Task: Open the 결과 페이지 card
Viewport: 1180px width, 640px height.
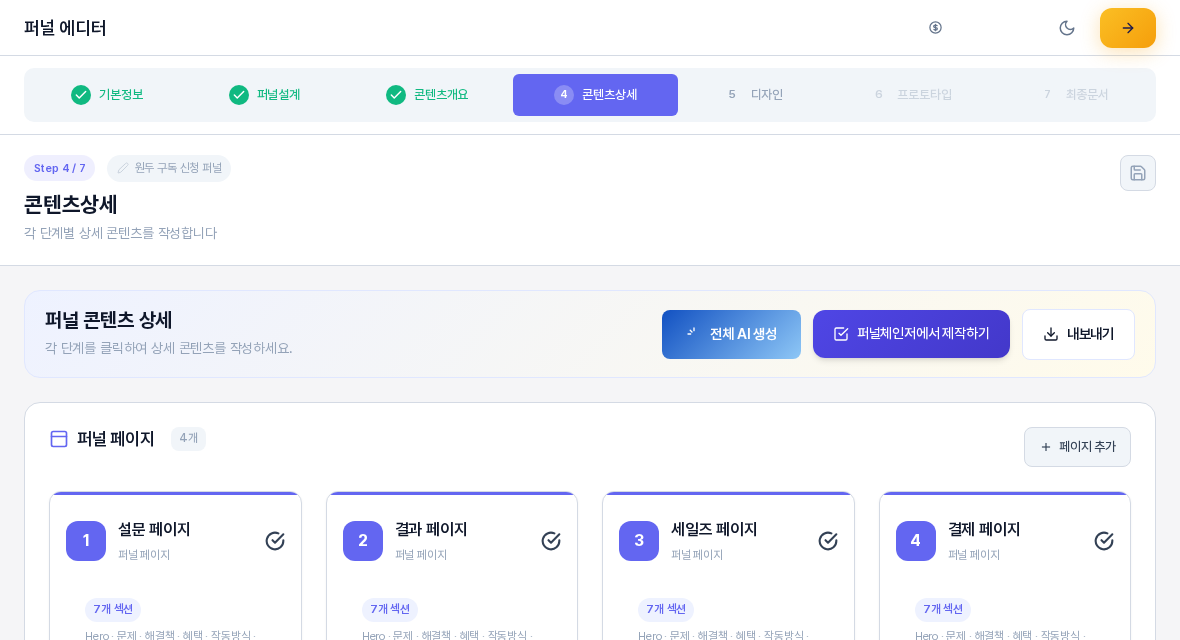Action: point(452,566)
